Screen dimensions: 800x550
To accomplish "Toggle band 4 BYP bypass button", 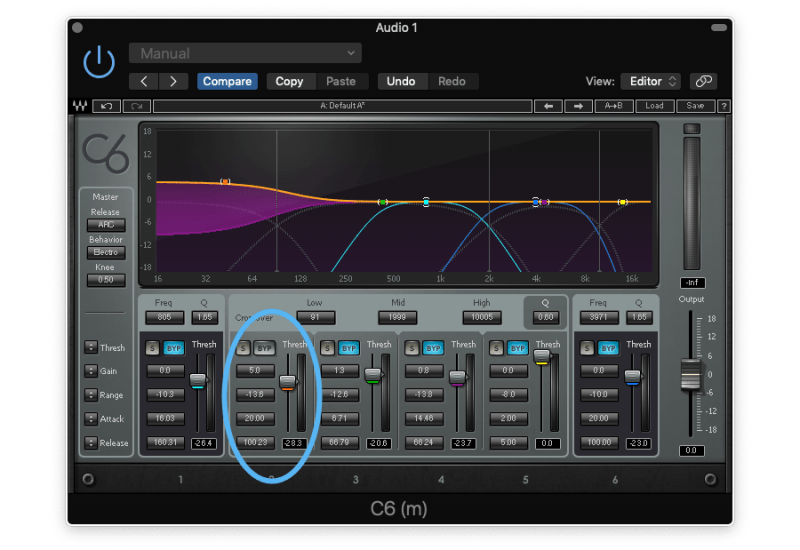I will click(433, 348).
